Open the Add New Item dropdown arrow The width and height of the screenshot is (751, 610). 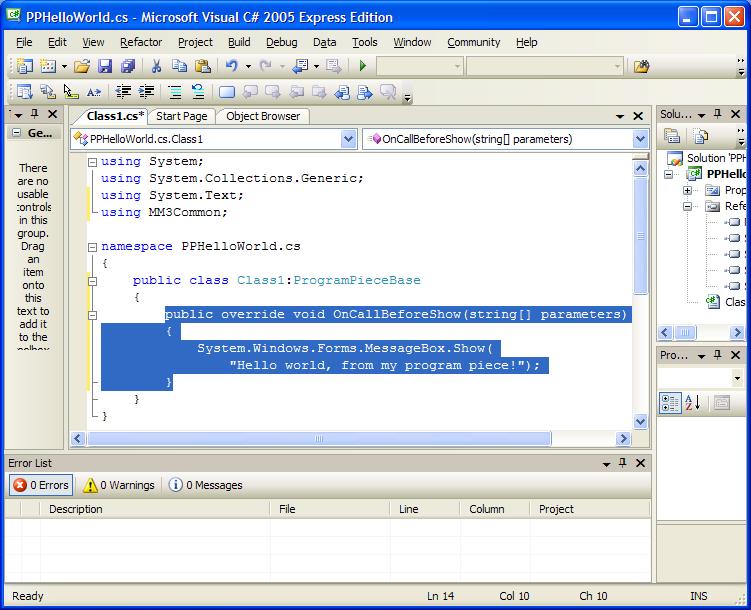click(x=64, y=66)
